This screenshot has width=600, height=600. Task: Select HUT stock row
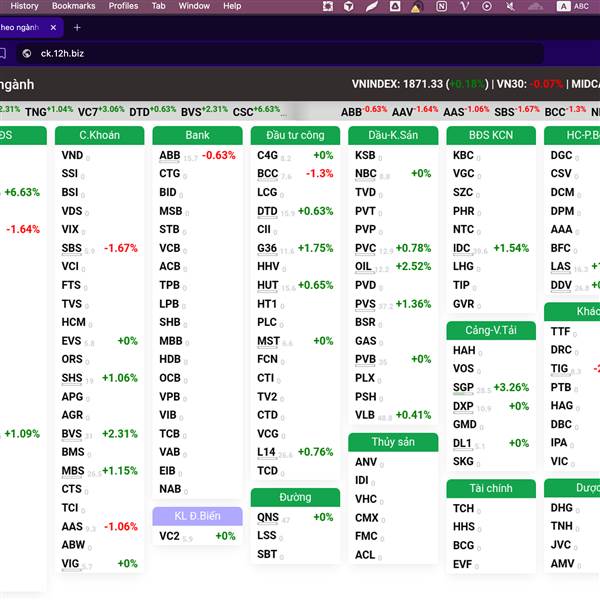(x=295, y=285)
